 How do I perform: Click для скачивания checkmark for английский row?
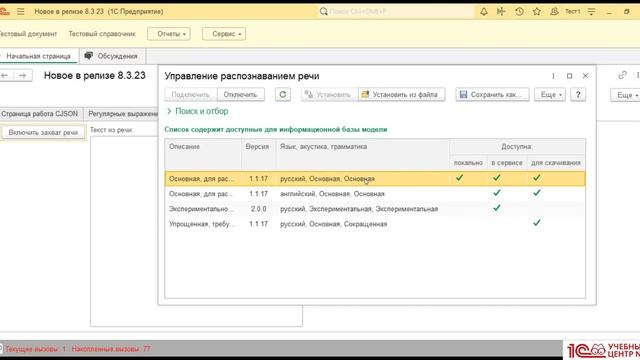pyautogui.click(x=537, y=193)
